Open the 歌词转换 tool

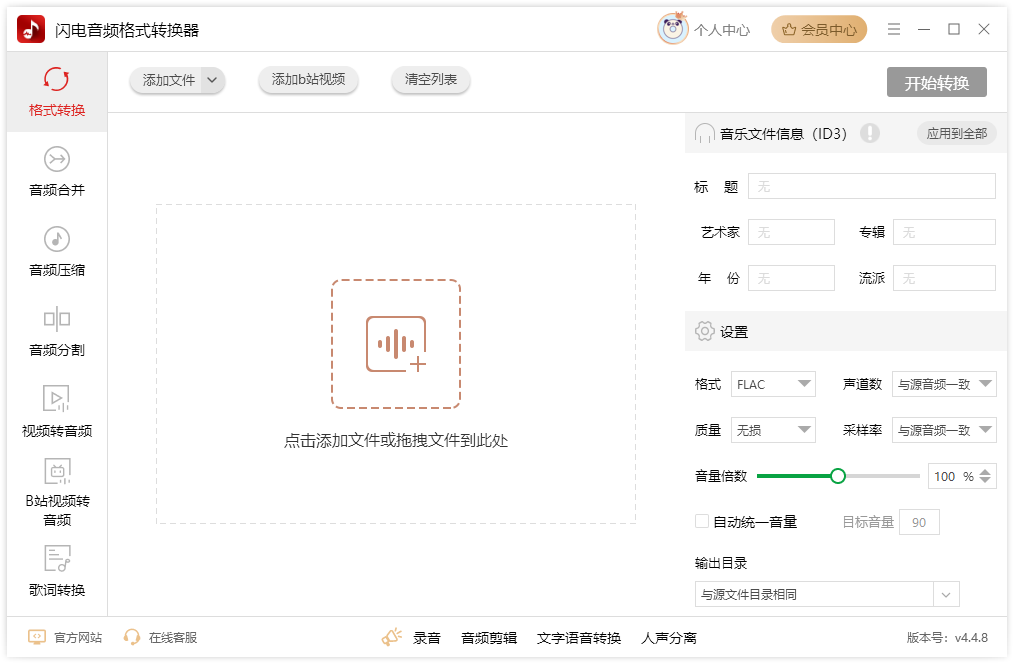click(57, 572)
